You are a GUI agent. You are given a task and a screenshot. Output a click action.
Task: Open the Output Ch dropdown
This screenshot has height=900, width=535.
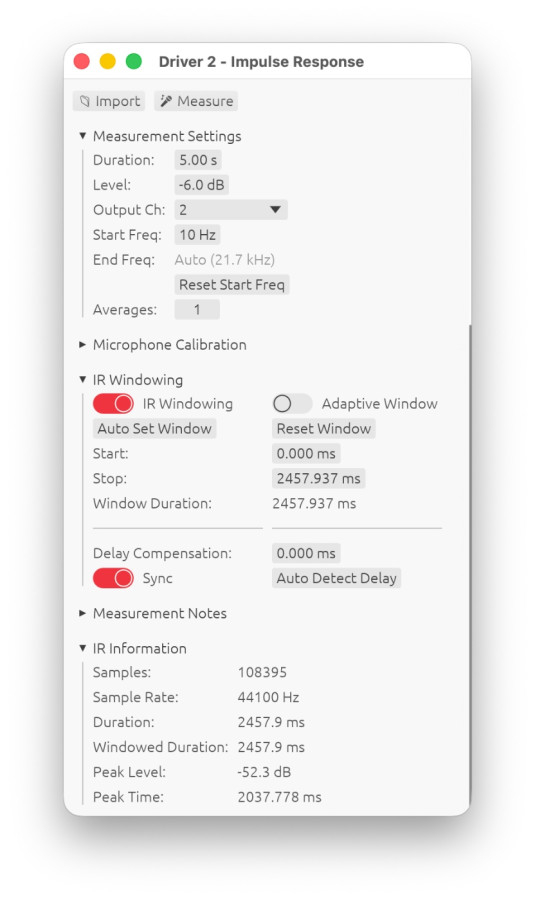tap(231, 210)
